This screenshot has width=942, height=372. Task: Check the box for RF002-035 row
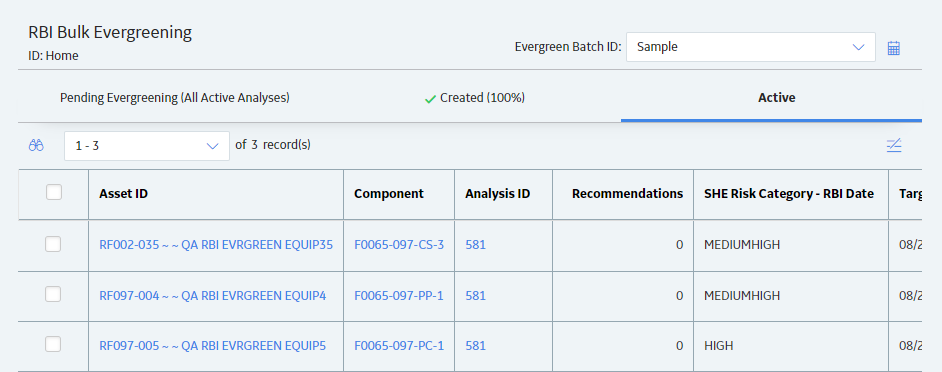pyautogui.click(x=53, y=244)
